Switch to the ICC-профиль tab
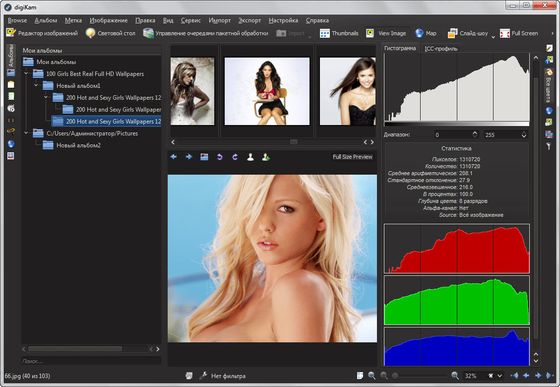Viewport: 560px width, 387px height. point(441,49)
